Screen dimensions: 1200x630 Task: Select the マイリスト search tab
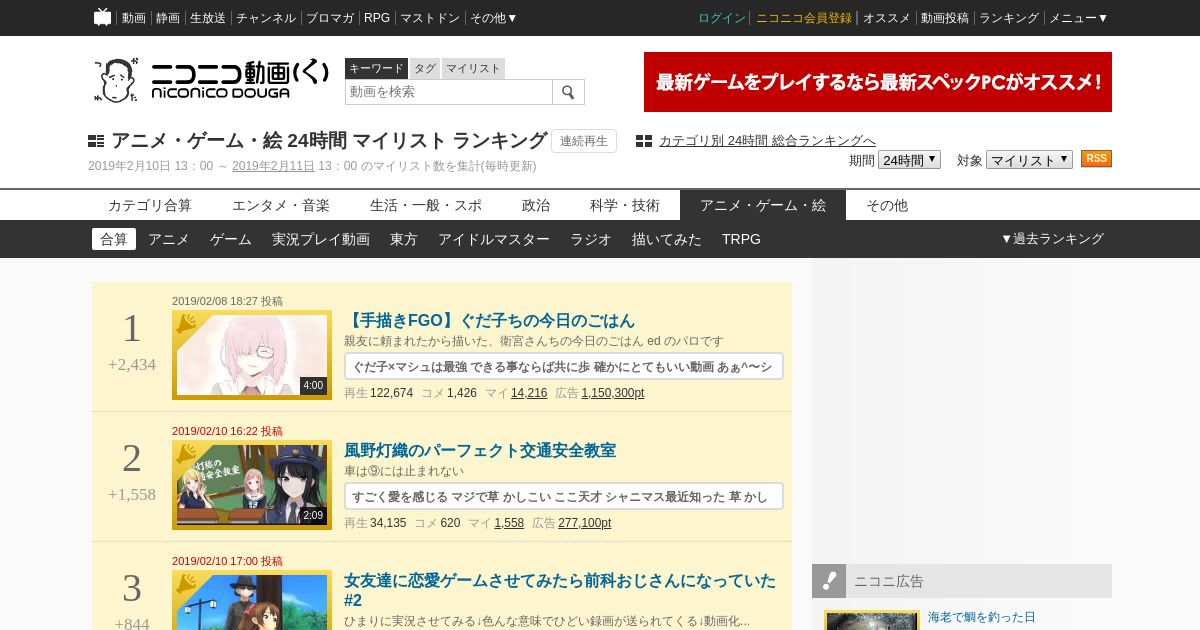(x=473, y=68)
